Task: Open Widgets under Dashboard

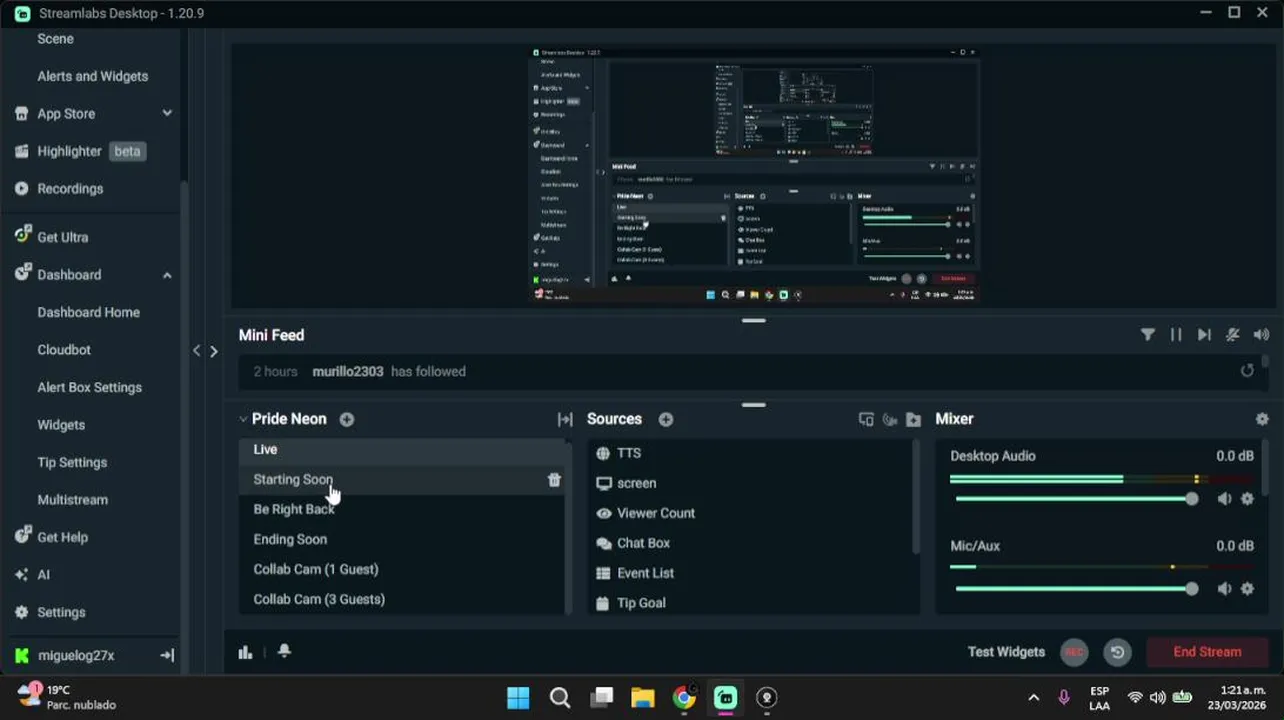Action: 61,425
